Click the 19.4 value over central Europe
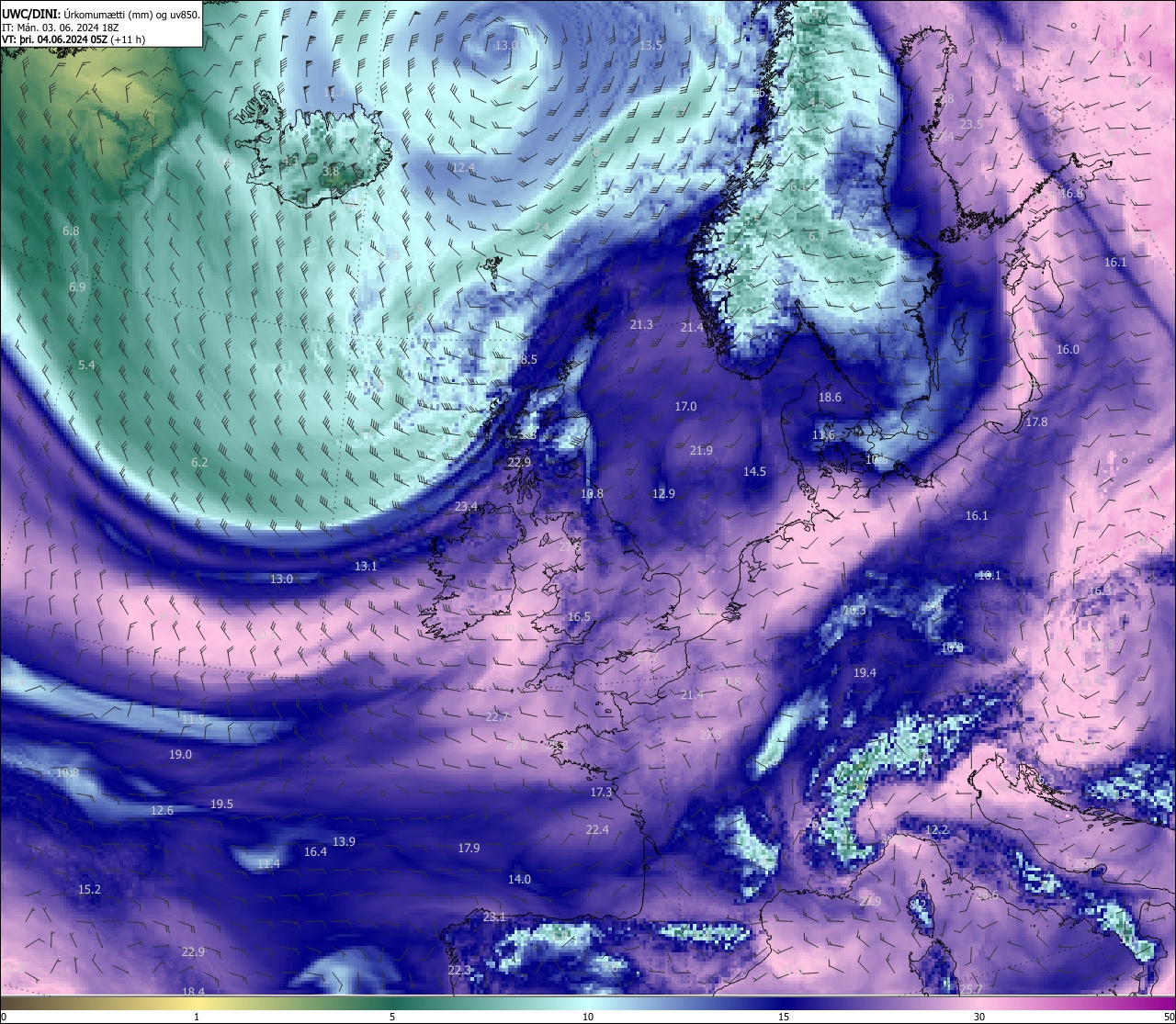1176x1024 pixels. click(865, 673)
